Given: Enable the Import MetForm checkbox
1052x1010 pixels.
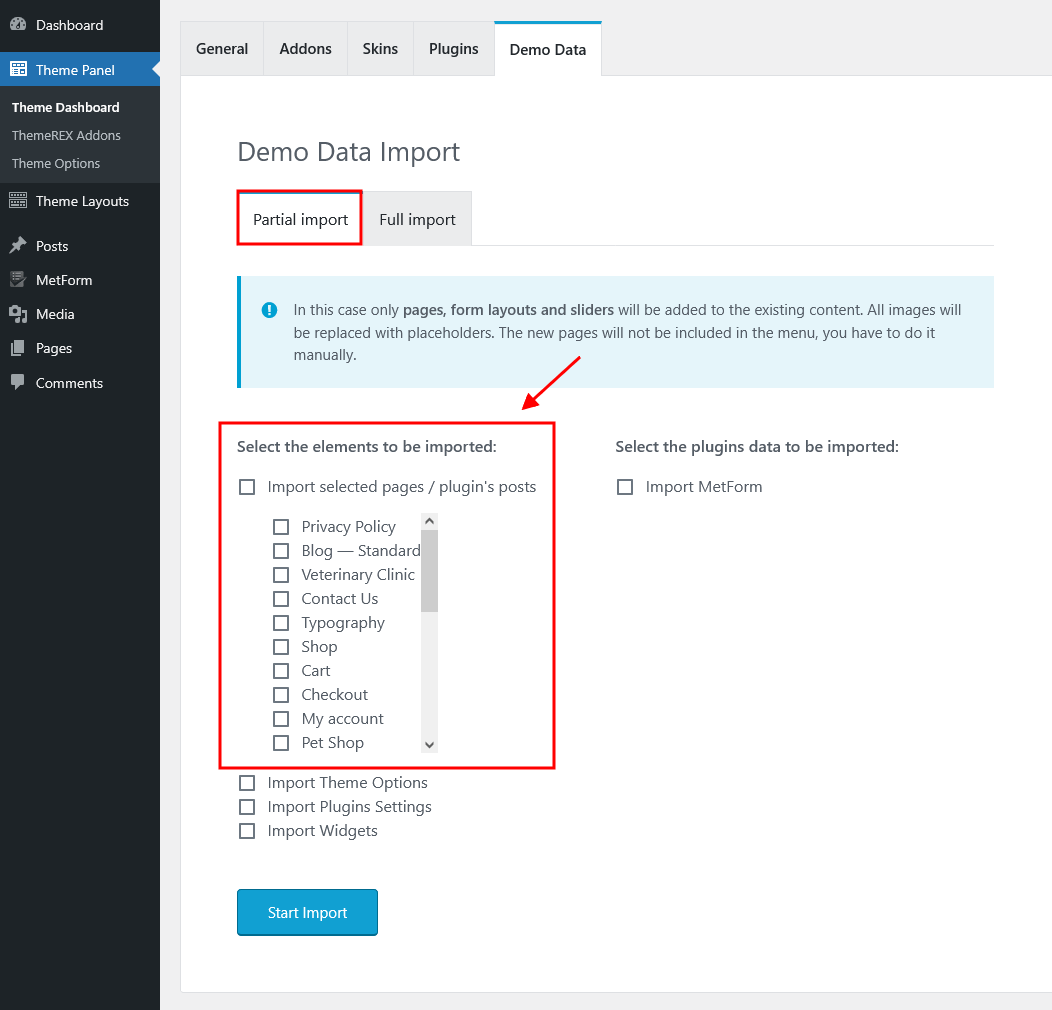Looking at the screenshot, I should 625,487.
